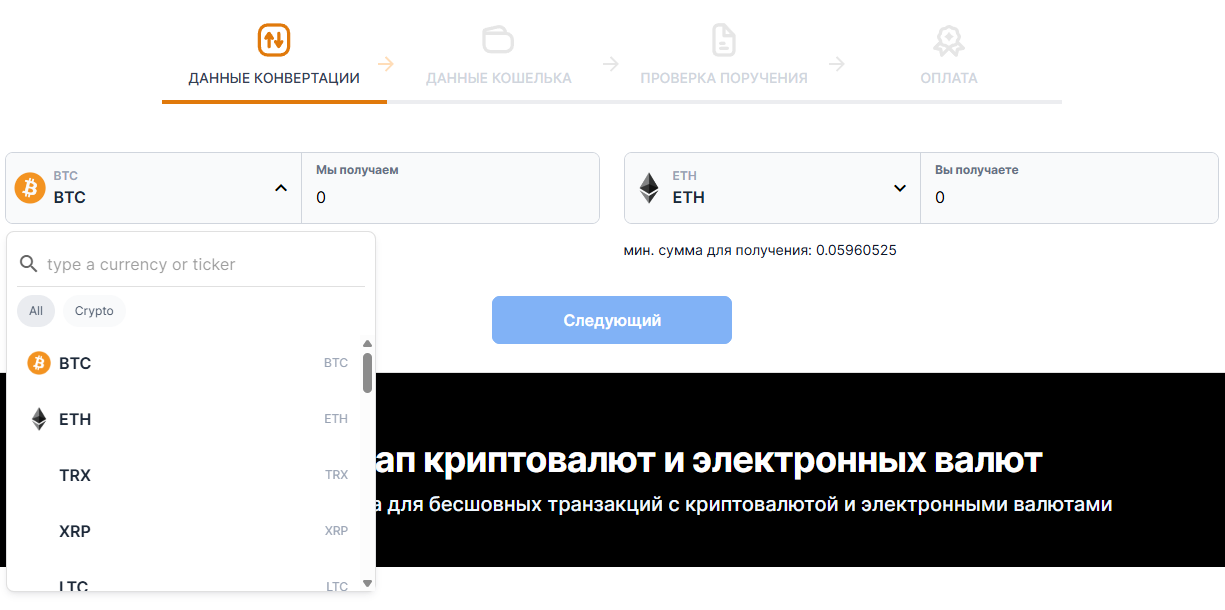Viewport: 1225px width, 610px height.
Task: Choose TRX from the currency list
Action: pos(188,475)
